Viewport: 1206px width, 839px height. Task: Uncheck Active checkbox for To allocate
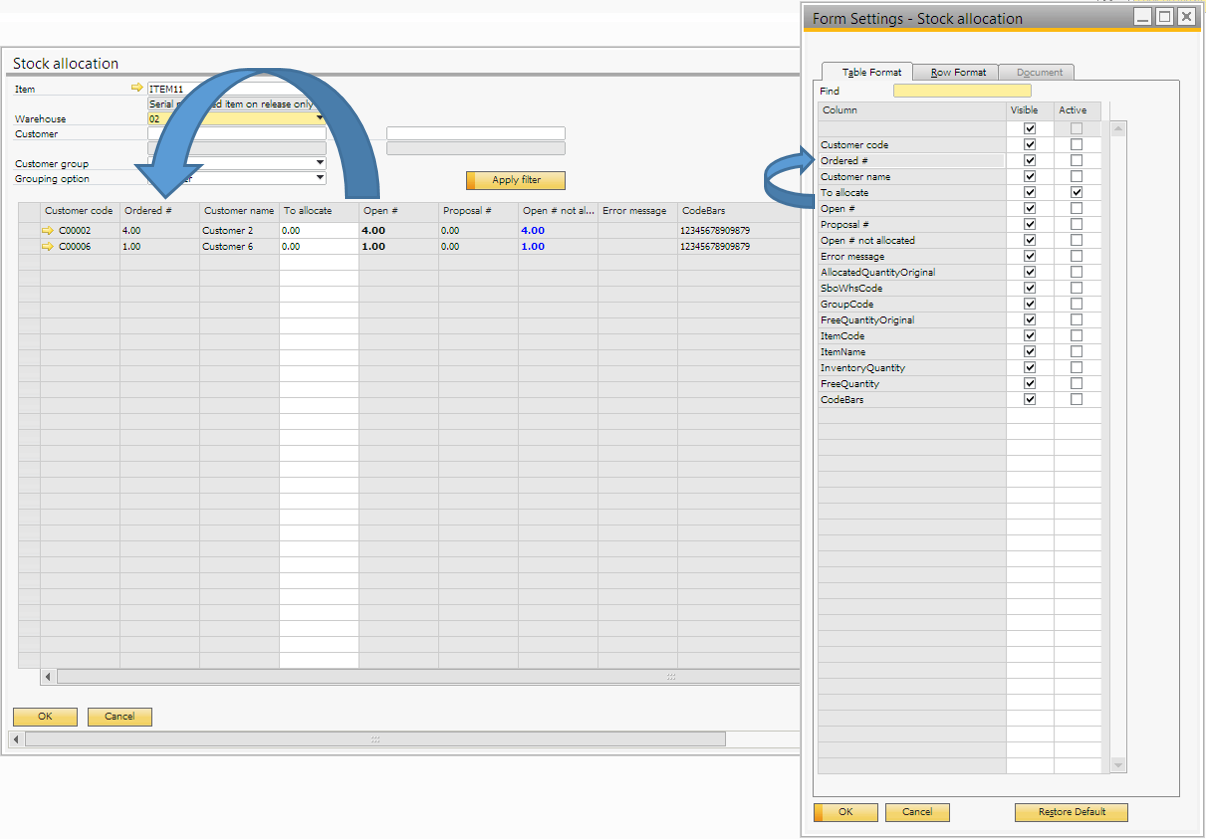(1076, 192)
